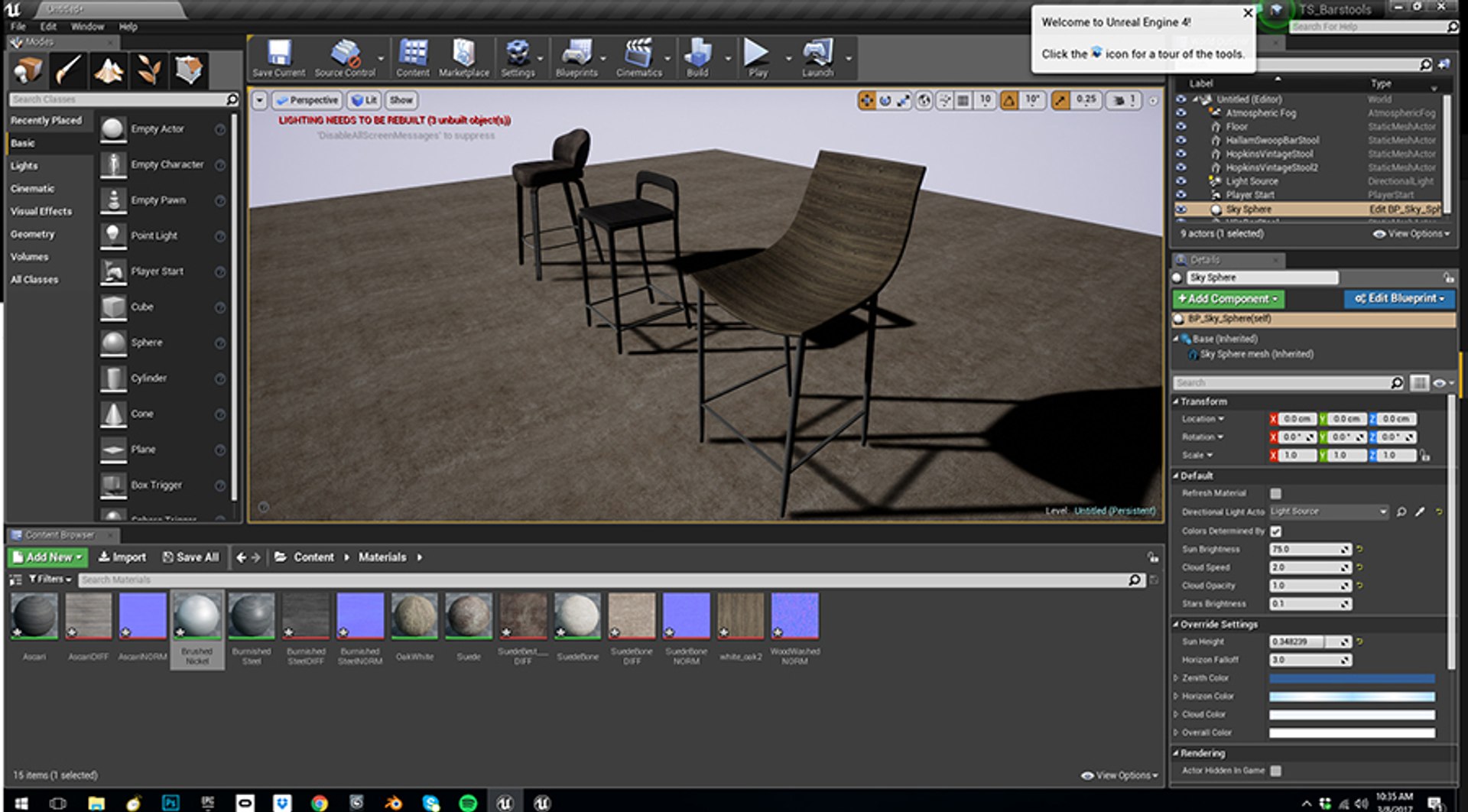Viewport: 1468px width, 812px height.
Task: Select Brushed Nickel material thumbnail
Action: 197,630
